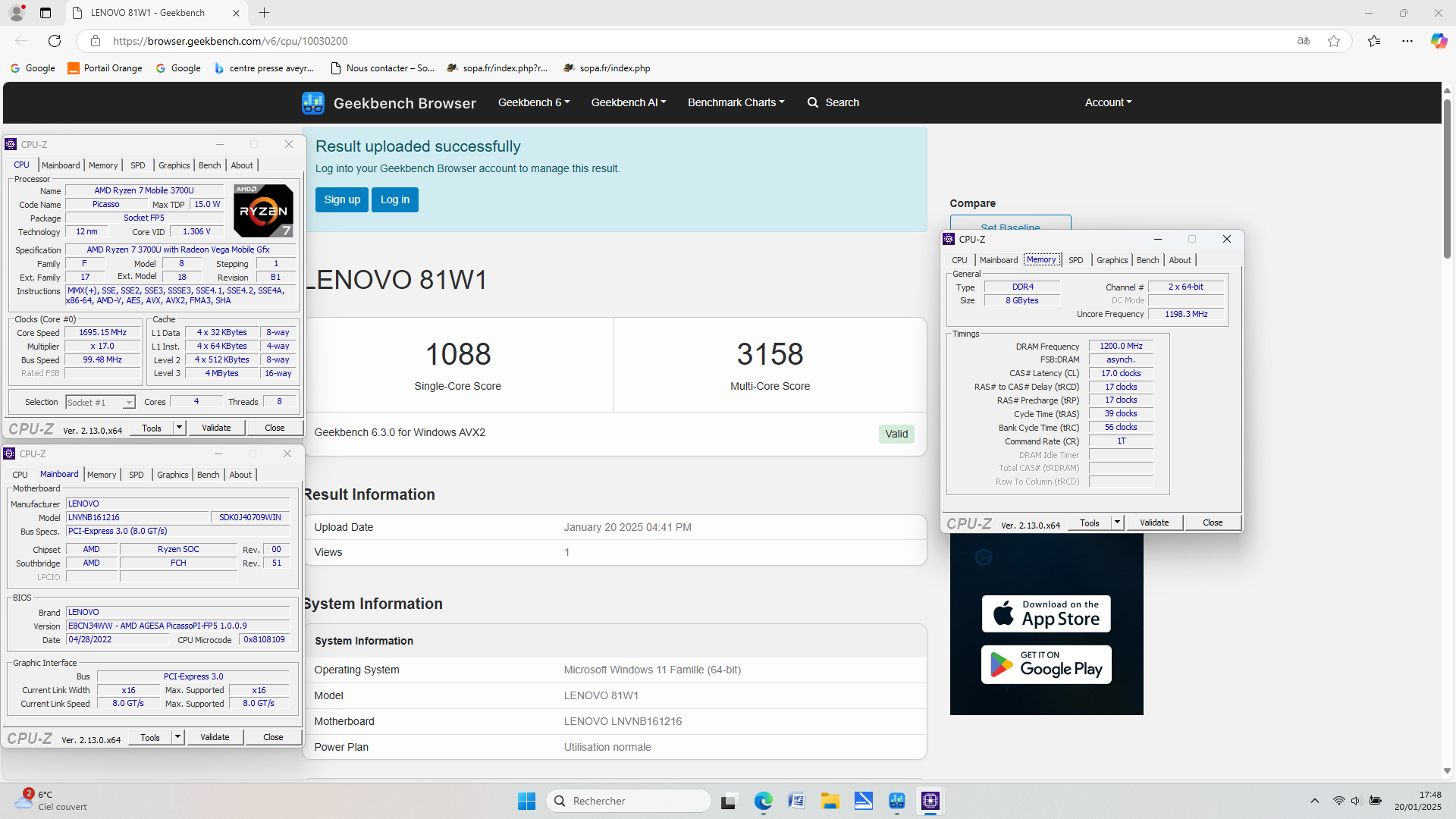The image size is (1456, 819).
Task: Open a new browser tab
Action: (264, 13)
